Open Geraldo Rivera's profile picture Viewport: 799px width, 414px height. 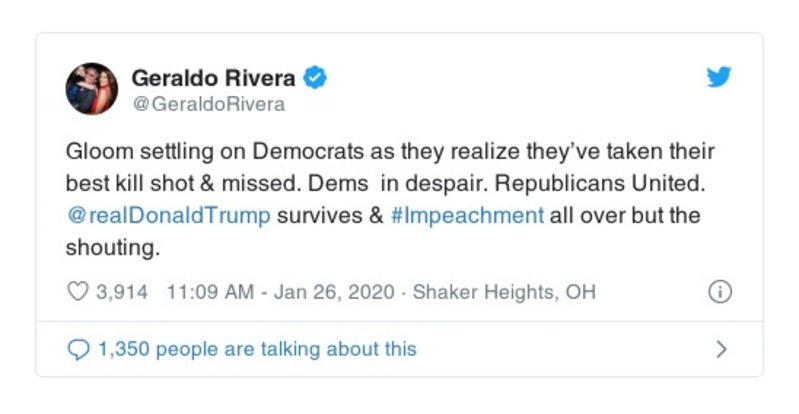pos(92,89)
